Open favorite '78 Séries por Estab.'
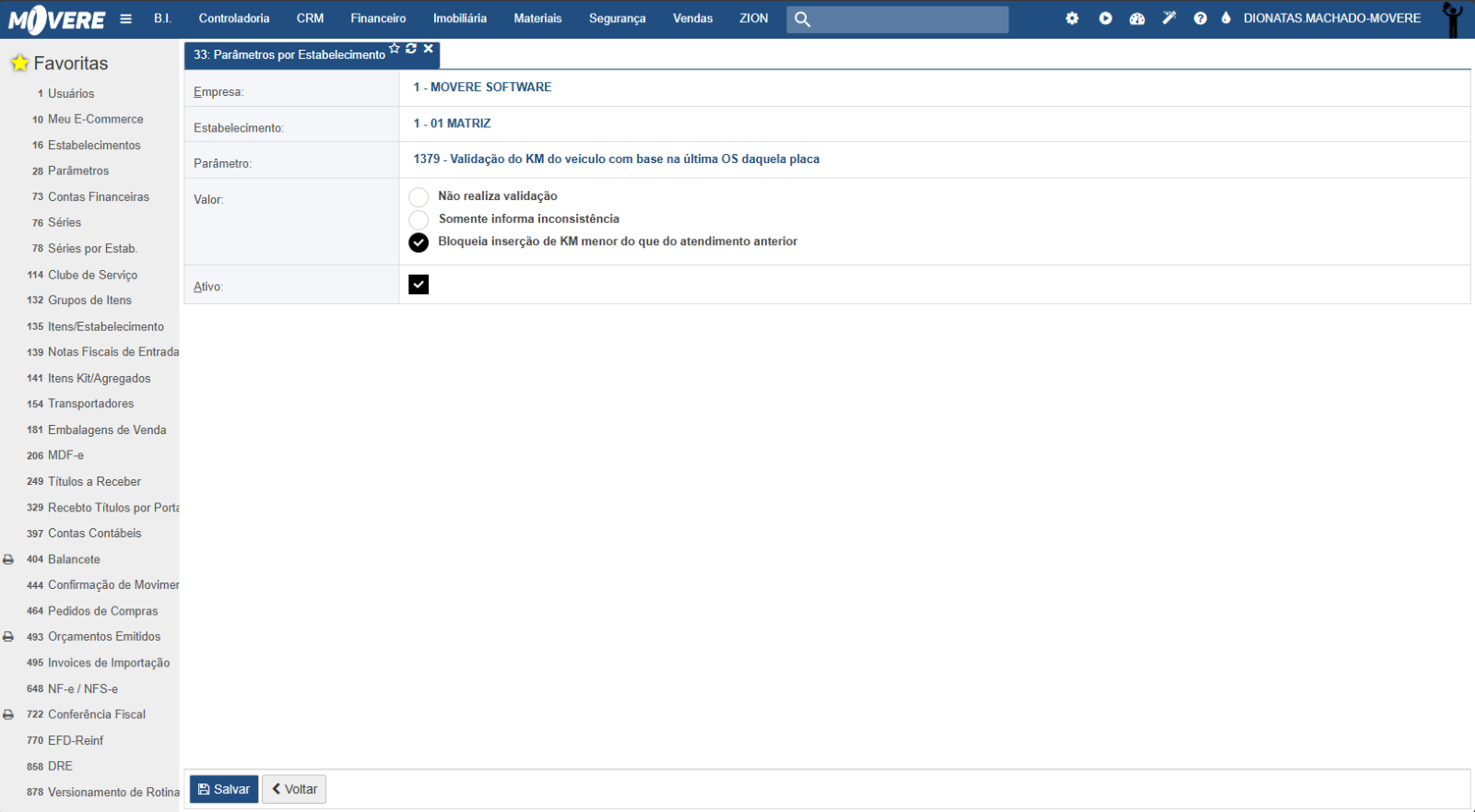1475x812 pixels. coord(84,249)
